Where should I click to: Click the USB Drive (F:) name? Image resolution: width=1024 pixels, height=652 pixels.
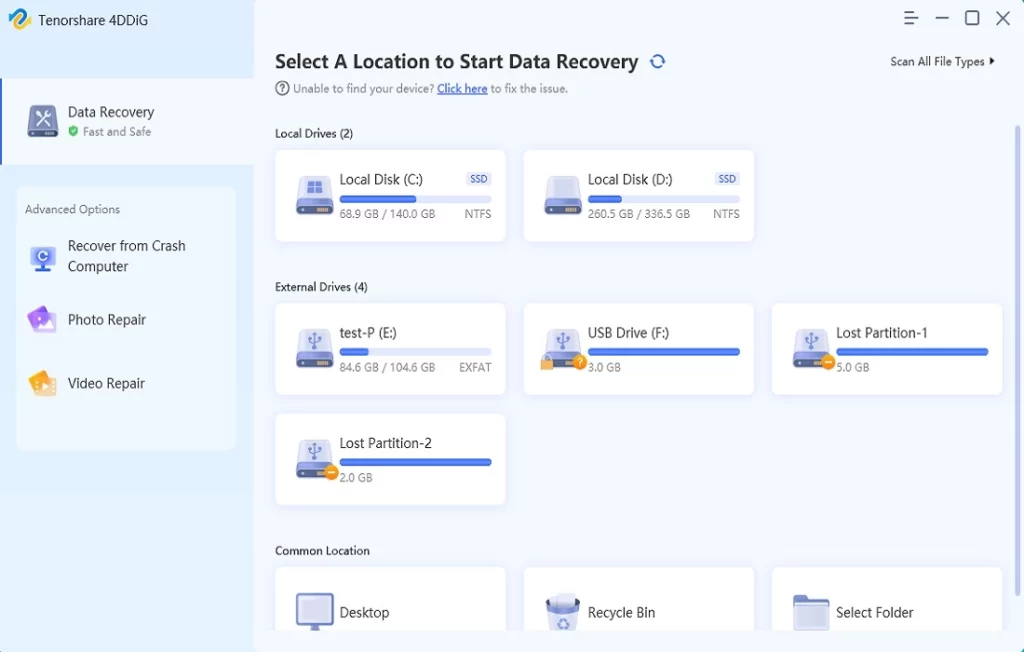pyautogui.click(x=628, y=333)
